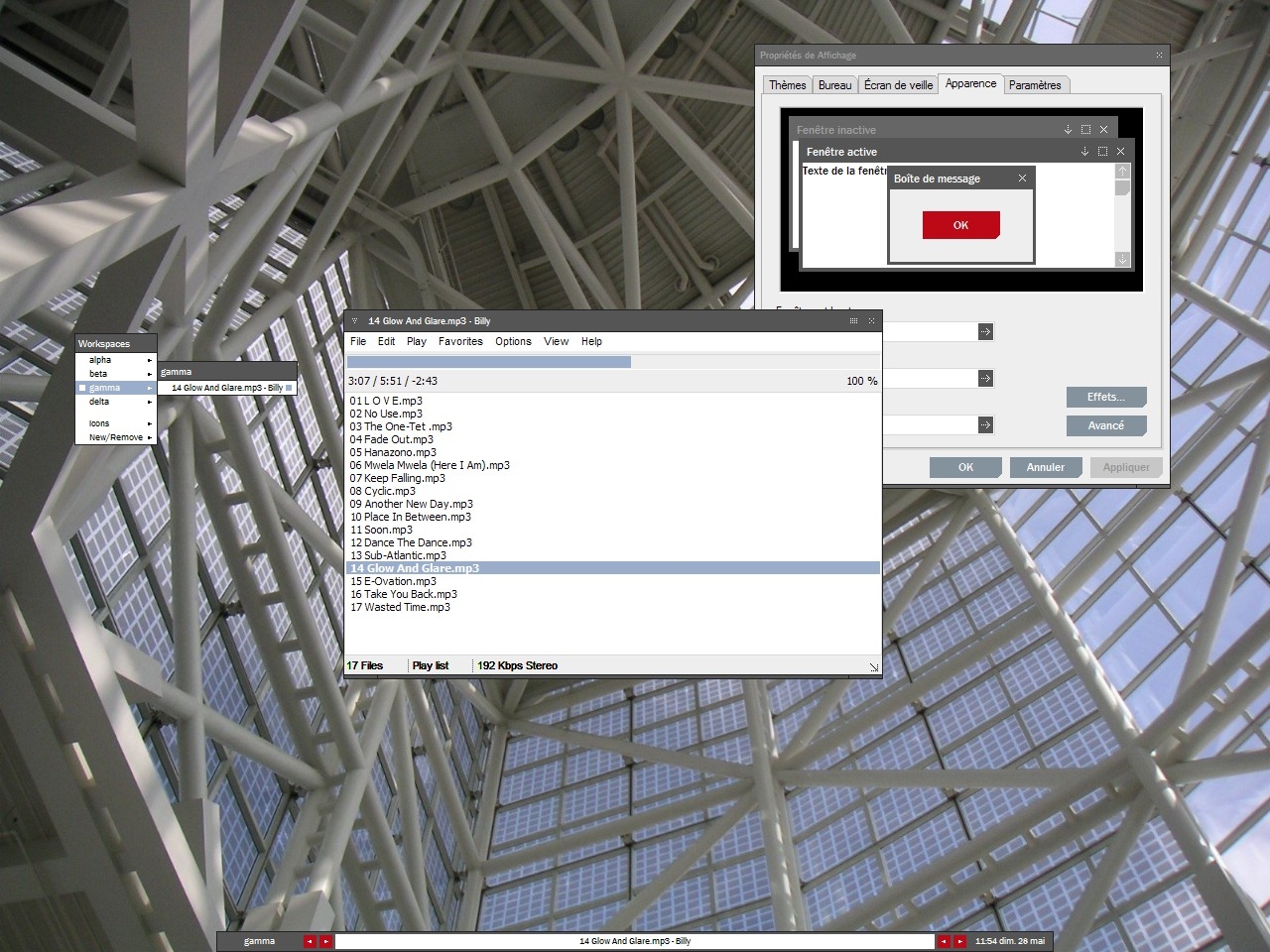
Task: Select track 02 No Use.mp3
Action: click(x=386, y=414)
